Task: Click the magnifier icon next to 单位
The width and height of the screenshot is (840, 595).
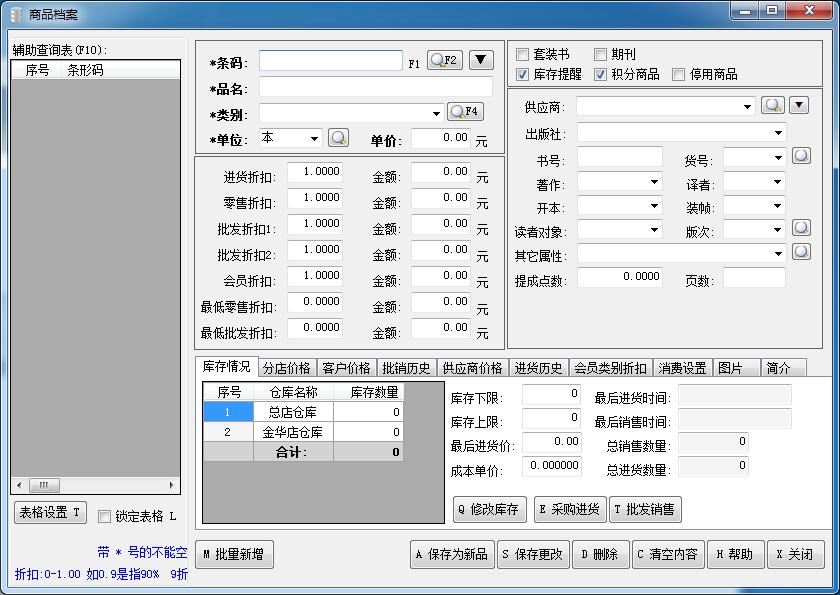Action: pyautogui.click(x=338, y=138)
